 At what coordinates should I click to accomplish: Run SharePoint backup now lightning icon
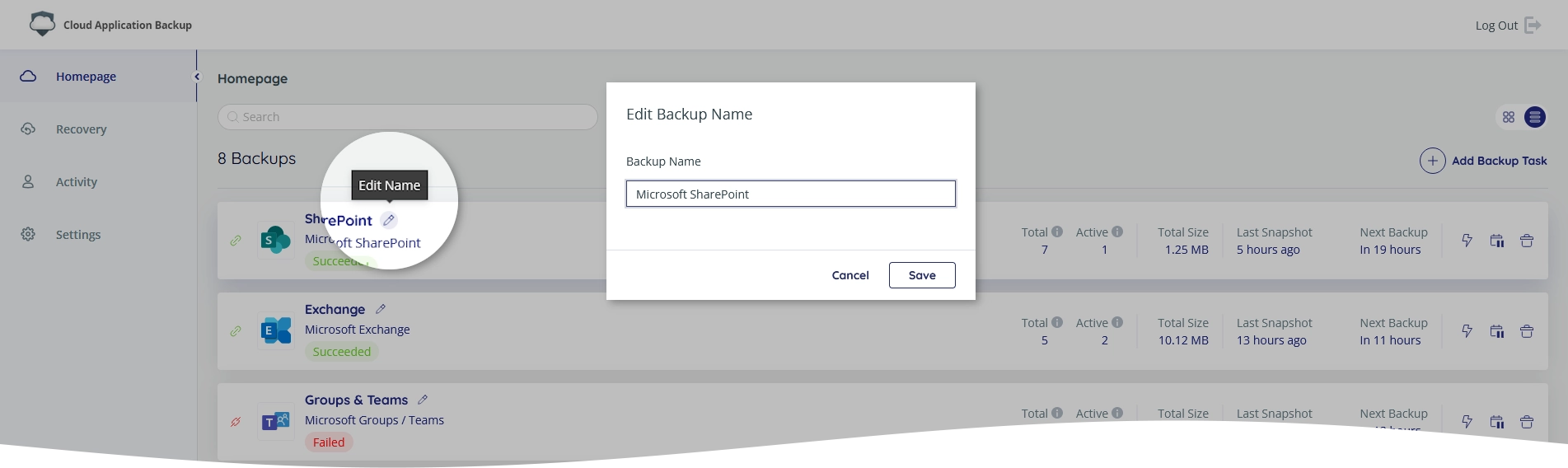[x=1467, y=241]
